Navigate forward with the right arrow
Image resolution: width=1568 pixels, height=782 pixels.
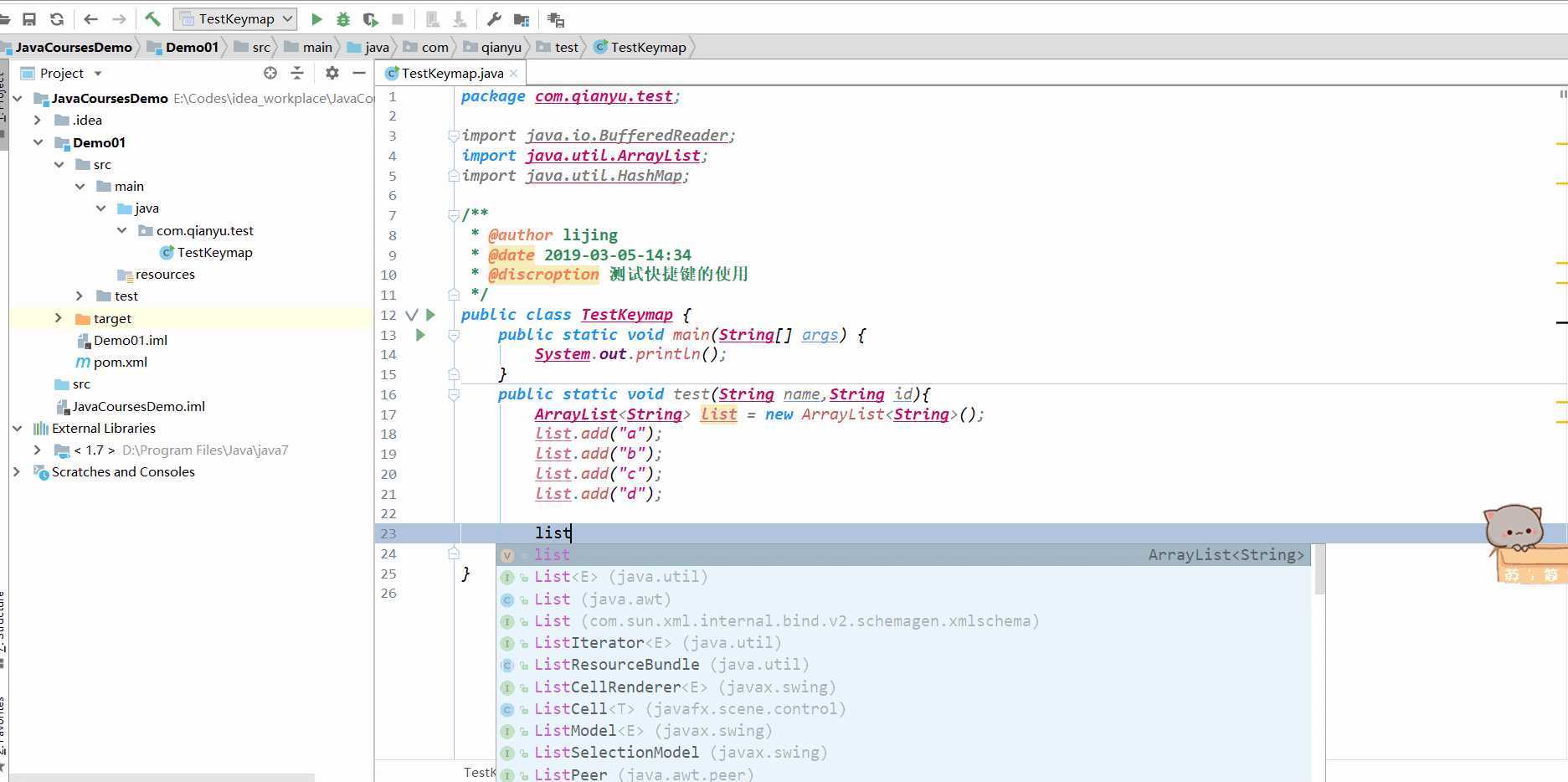(x=119, y=18)
